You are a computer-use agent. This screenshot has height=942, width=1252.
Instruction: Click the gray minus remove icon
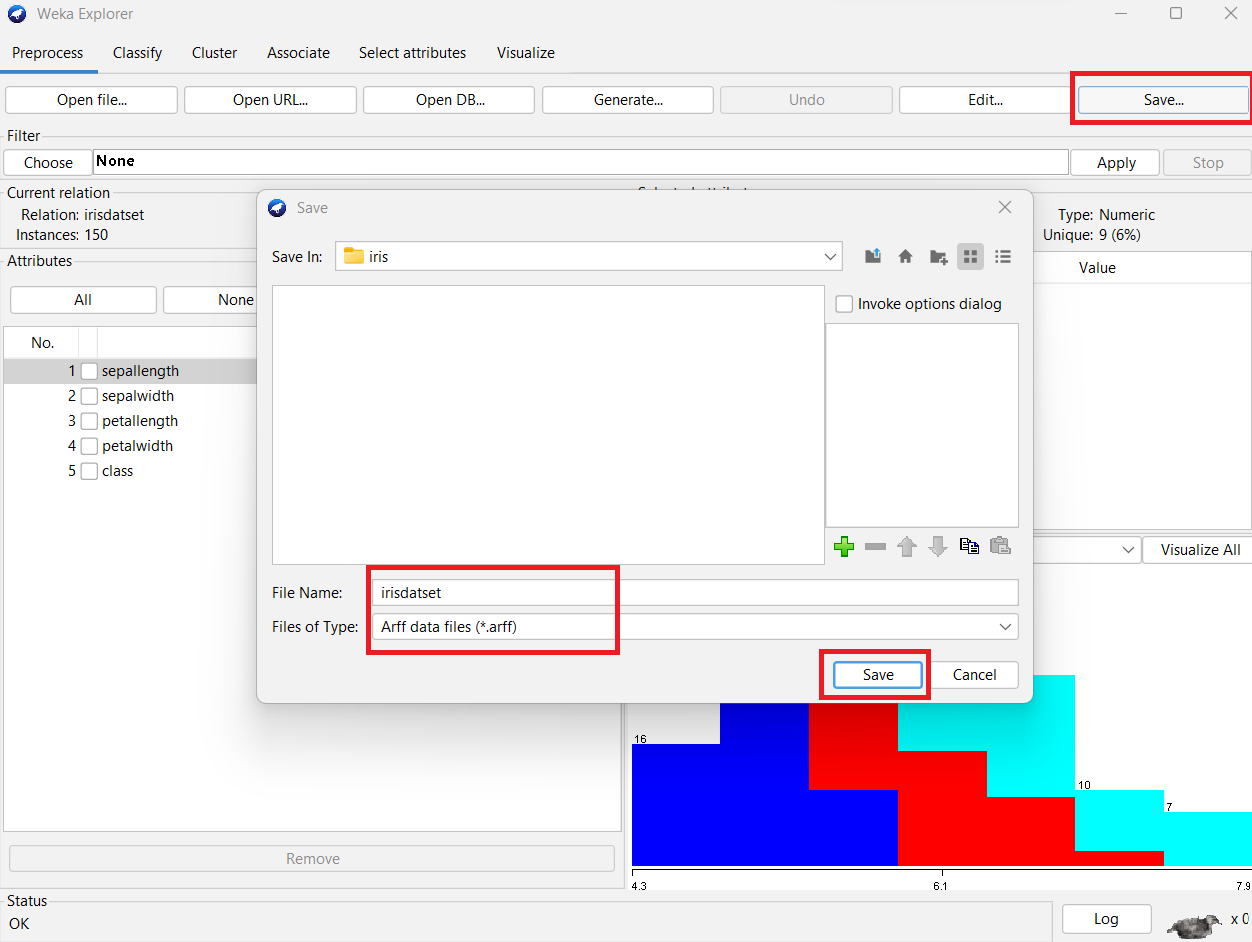click(x=875, y=547)
